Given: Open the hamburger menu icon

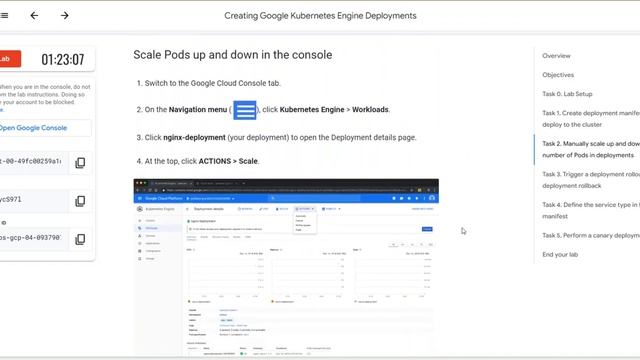Looking at the screenshot, I should pos(4,16).
